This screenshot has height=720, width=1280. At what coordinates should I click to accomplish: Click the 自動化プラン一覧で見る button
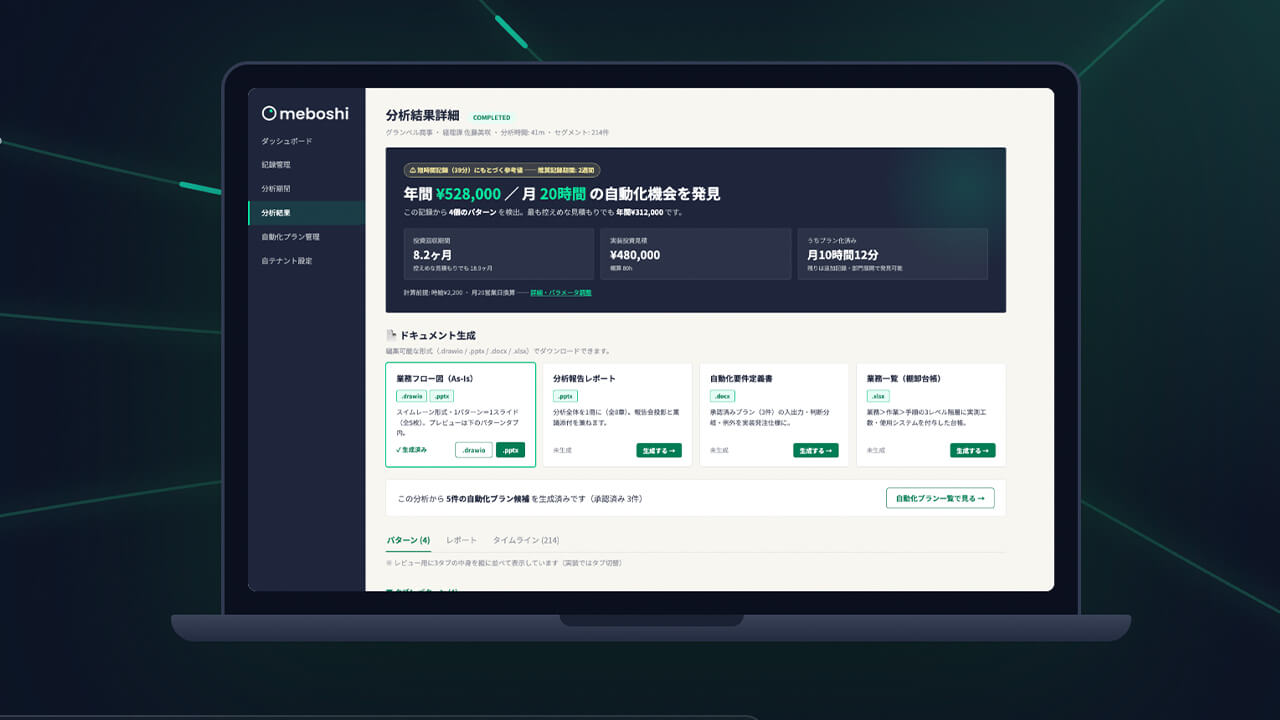click(940, 498)
